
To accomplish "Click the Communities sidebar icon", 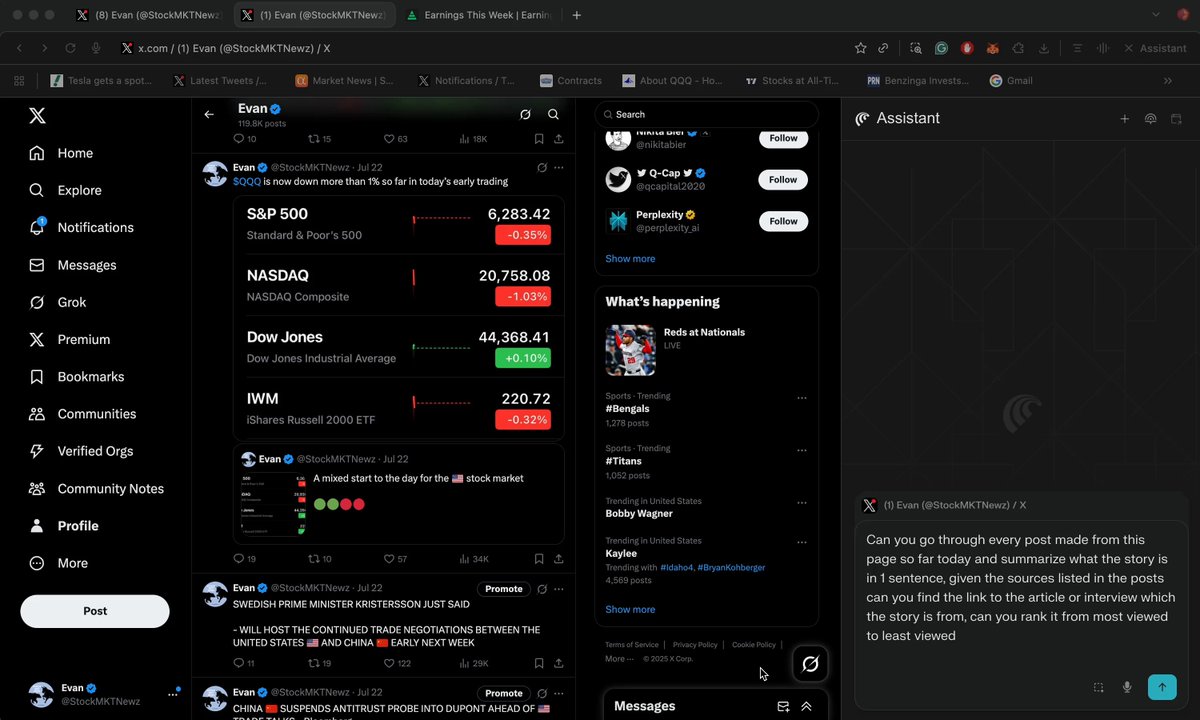I will [x=37, y=414].
